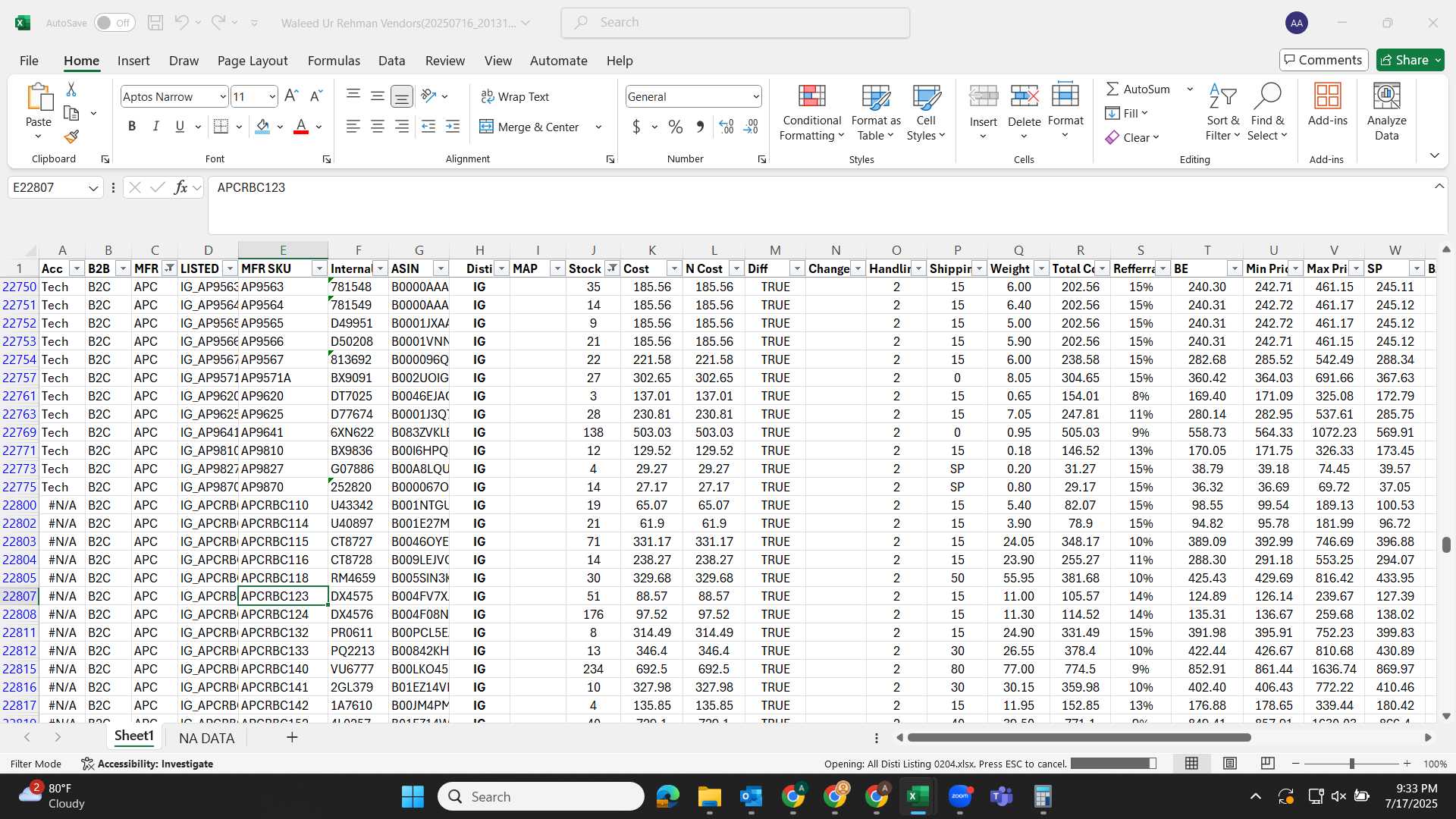Toggle the Stock column filter button
Viewport: 1456px width, 819px height.
point(611,268)
